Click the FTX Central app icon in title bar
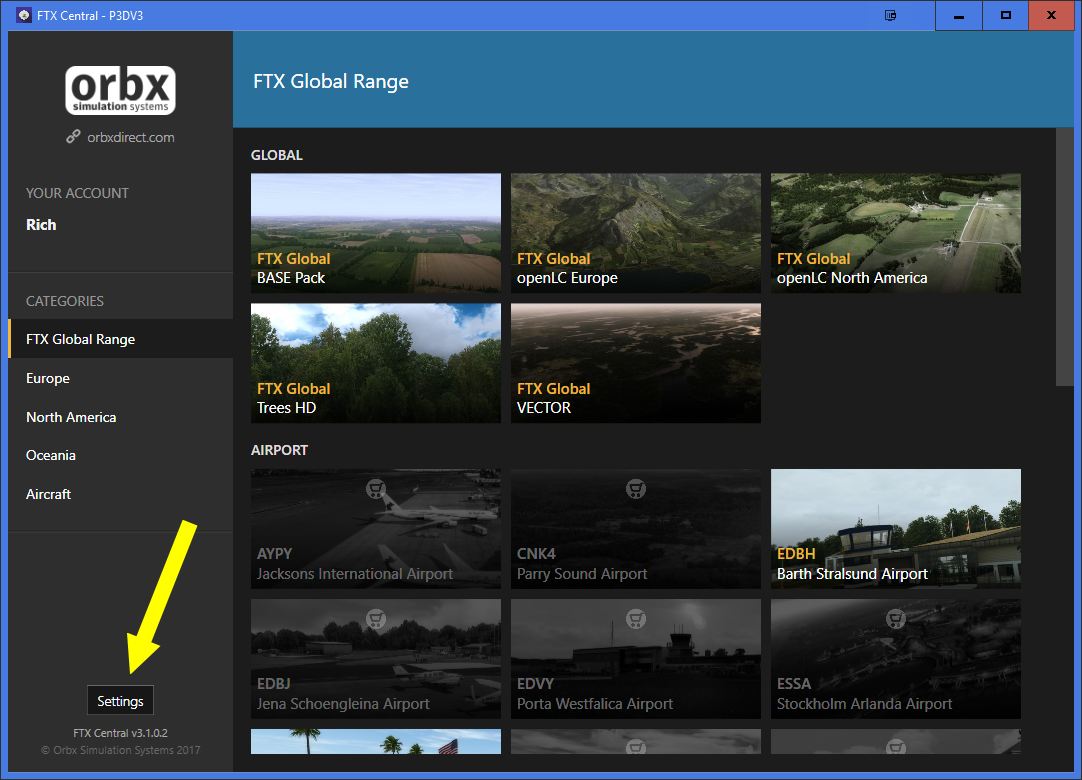This screenshot has width=1082, height=780. [x=24, y=15]
